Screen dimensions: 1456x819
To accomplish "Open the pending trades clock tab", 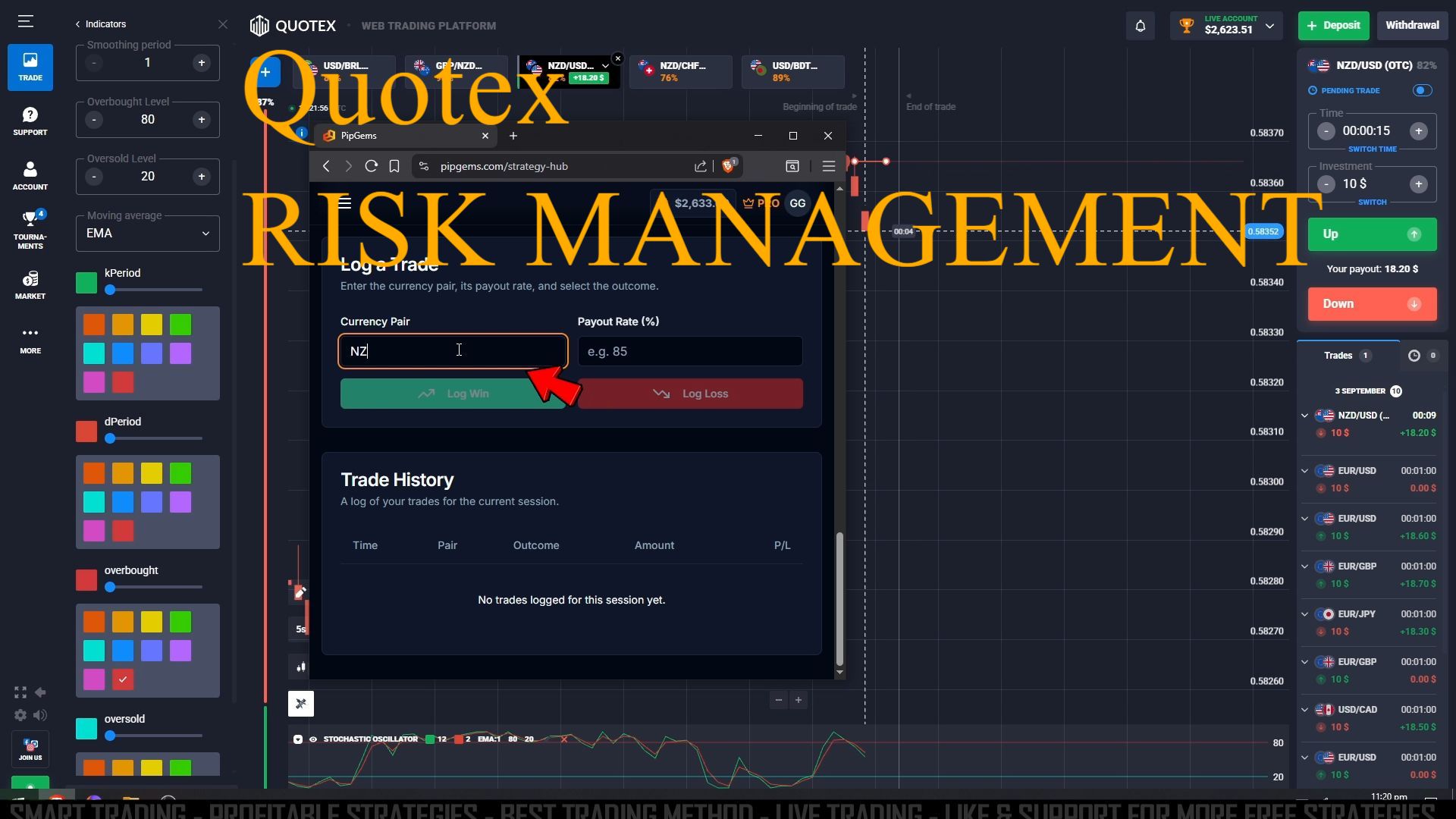I will click(1423, 356).
